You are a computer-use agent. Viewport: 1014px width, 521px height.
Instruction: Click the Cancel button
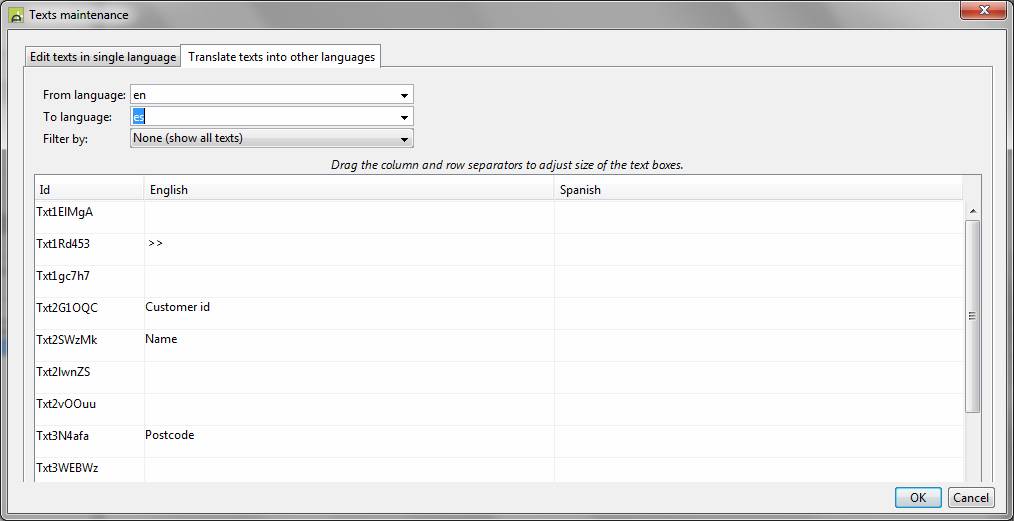(x=970, y=497)
